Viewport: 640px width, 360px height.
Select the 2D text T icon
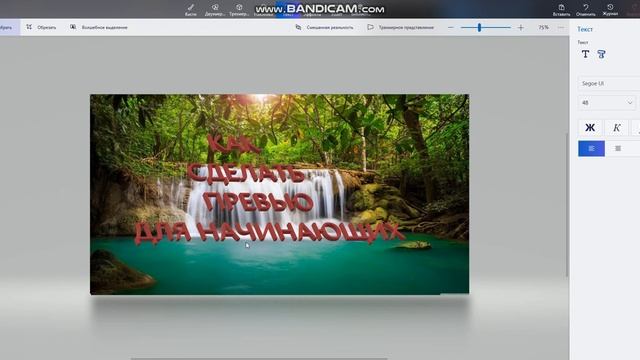585,54
